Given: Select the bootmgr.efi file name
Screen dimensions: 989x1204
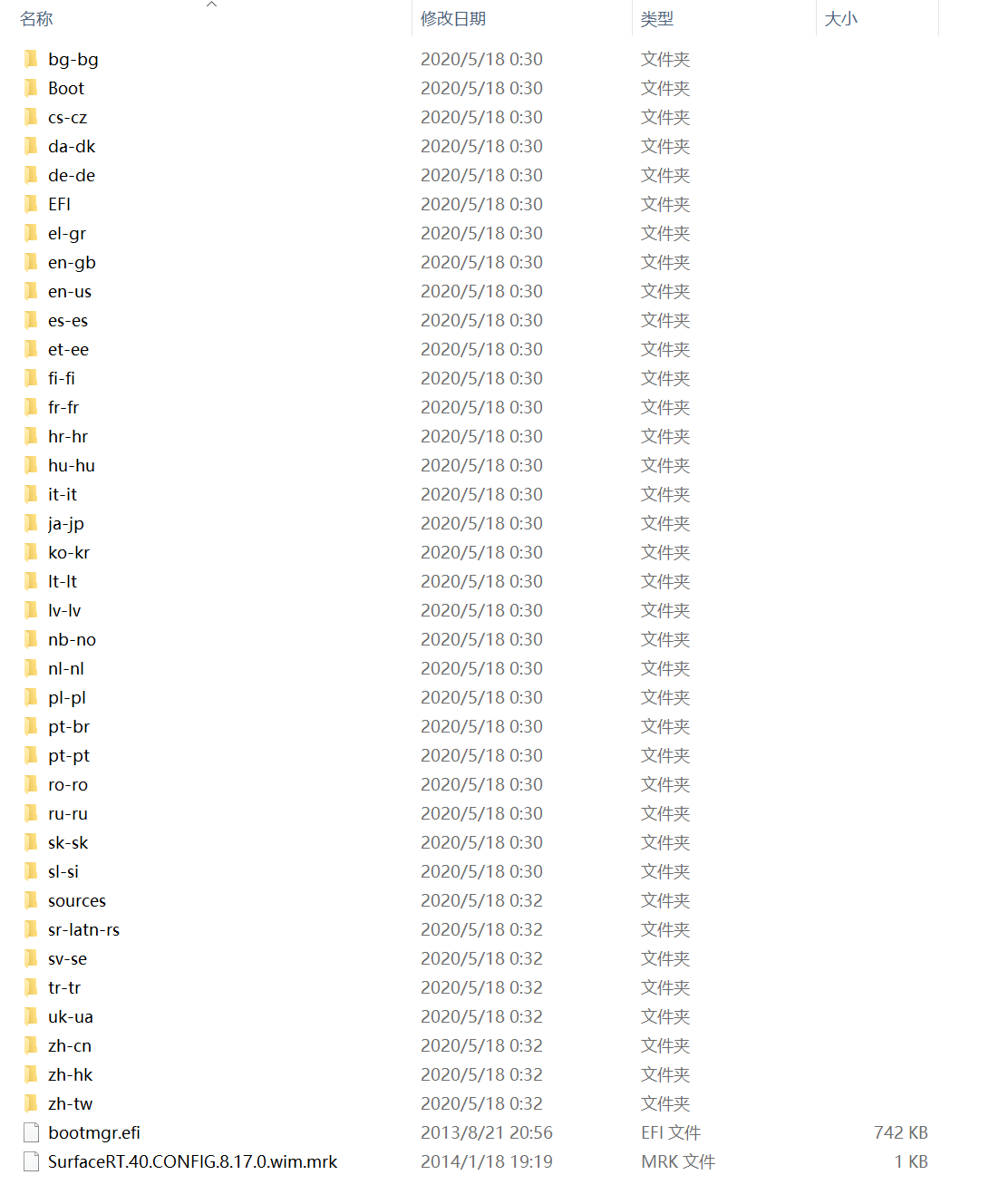Looking at the screenshot, I should 94,1132.
